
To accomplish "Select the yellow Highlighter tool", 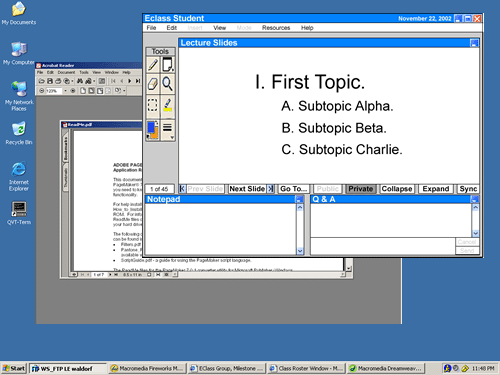I will [168, 105].
